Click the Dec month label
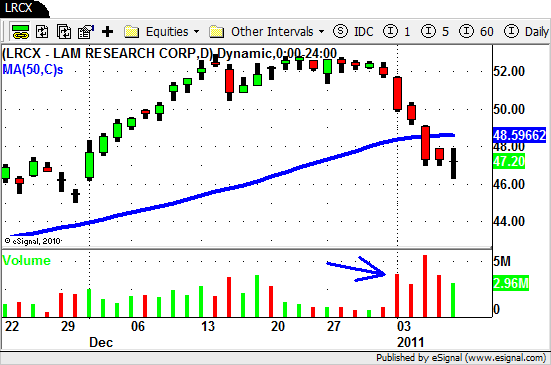The height and width of the screenshot is (365, 551). click(101, 342)
